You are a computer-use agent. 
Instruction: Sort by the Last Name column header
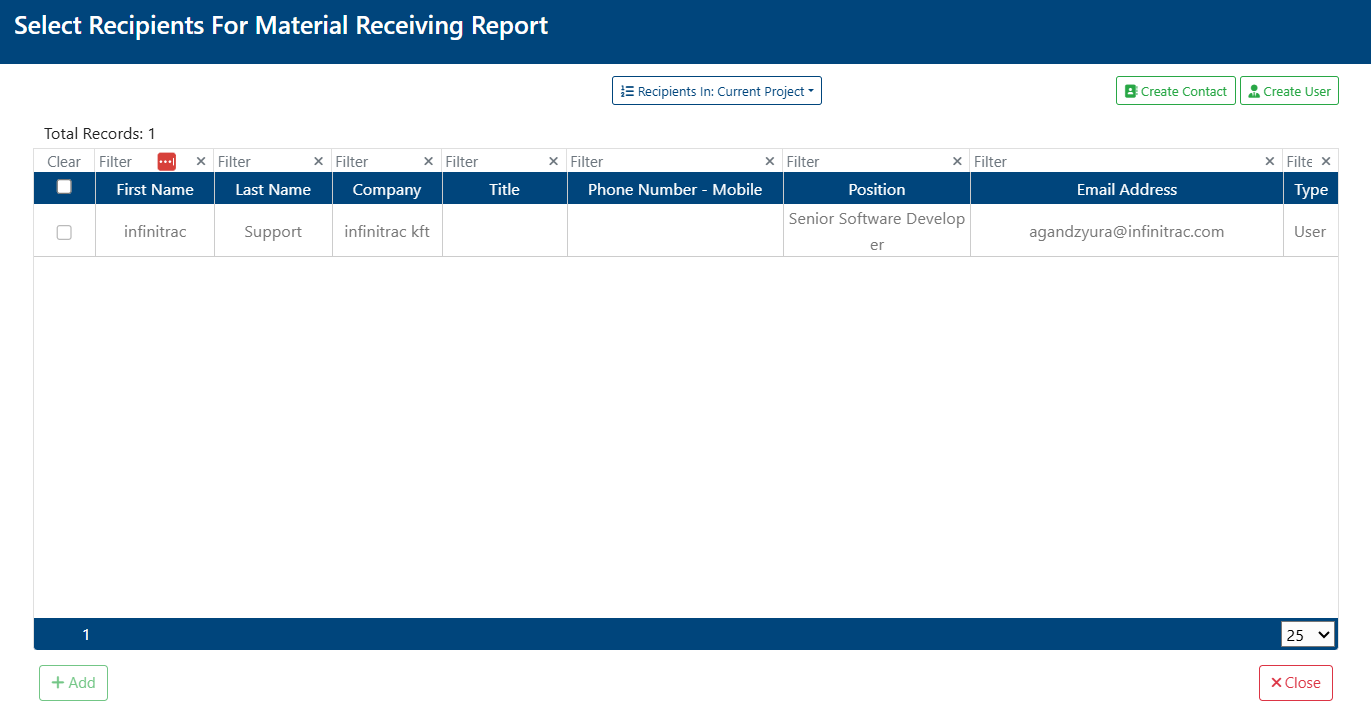coord(273,189)
